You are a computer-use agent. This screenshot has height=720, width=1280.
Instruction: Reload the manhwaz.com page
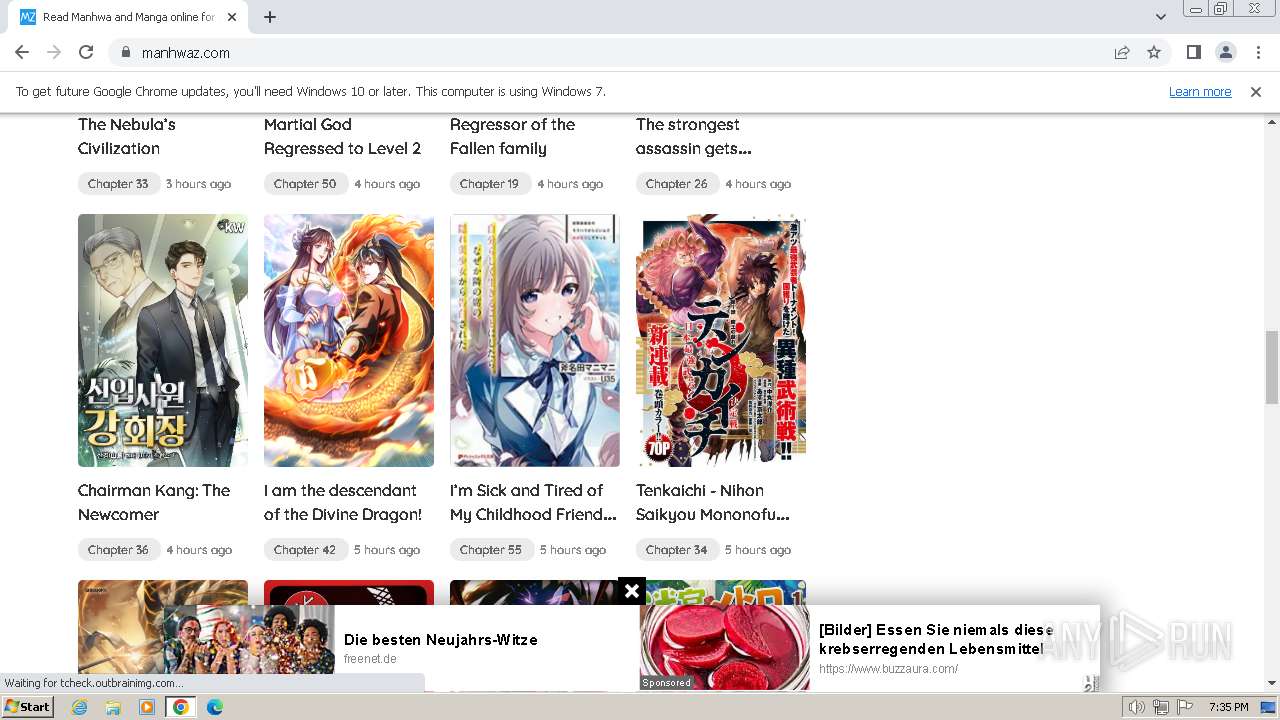86,52
